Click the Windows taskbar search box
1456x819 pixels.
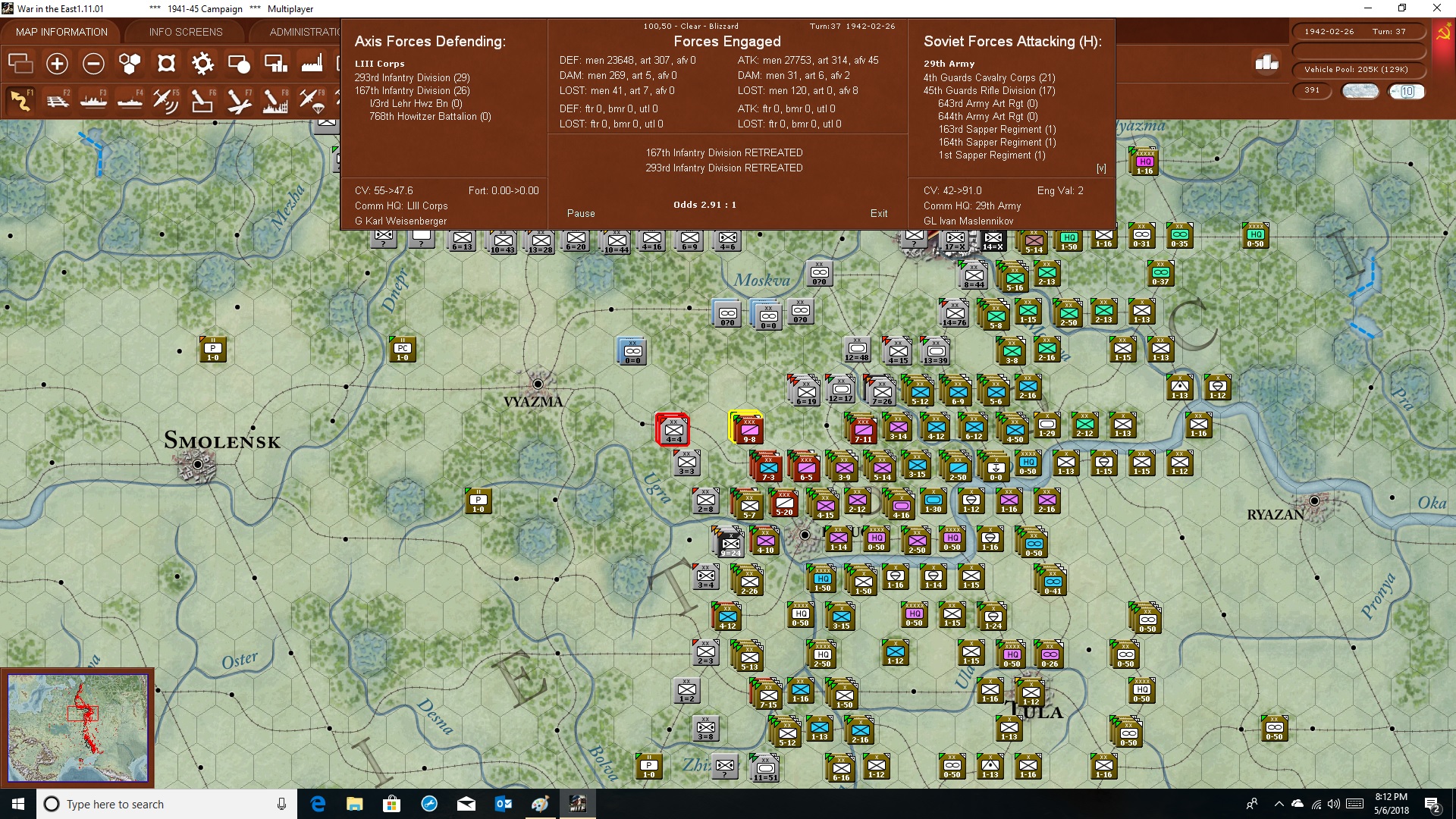[167, 804]
